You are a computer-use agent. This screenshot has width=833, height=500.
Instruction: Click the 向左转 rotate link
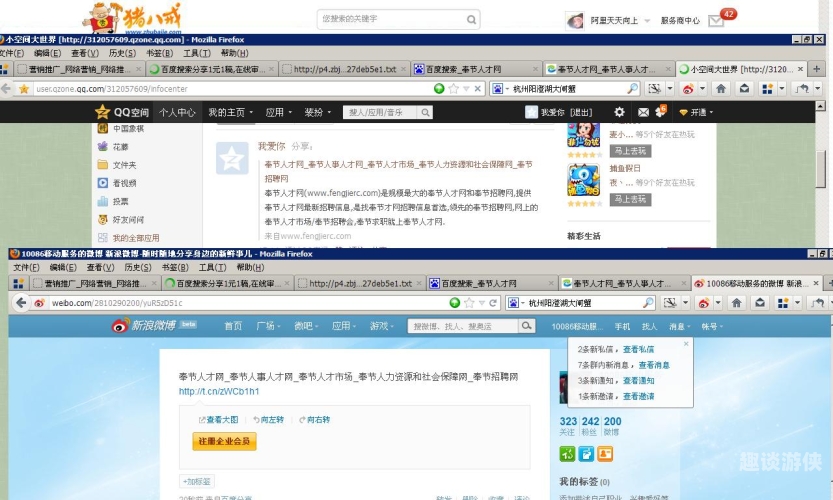[268, 420]
